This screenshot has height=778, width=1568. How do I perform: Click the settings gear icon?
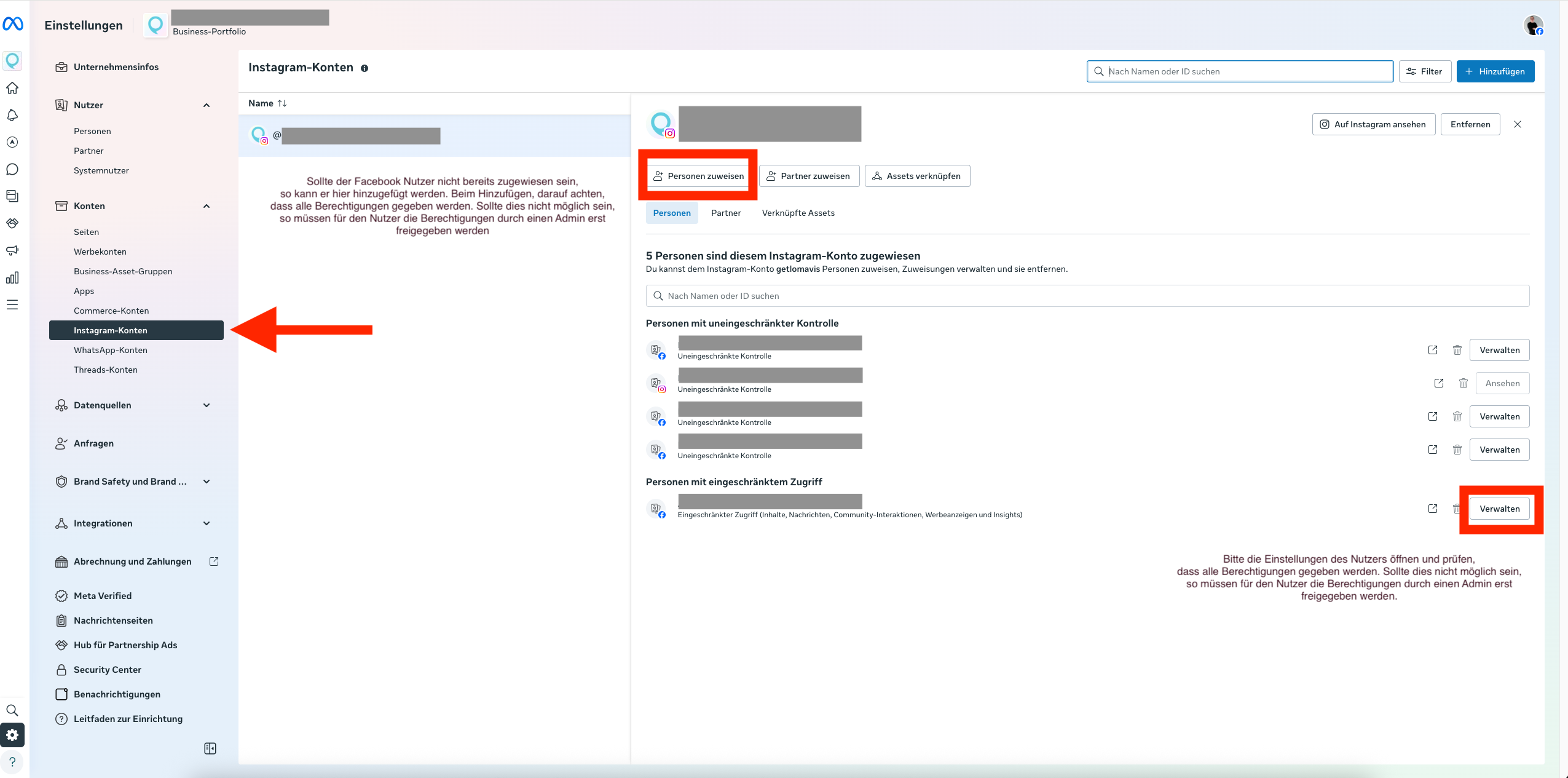click(12, 734)
